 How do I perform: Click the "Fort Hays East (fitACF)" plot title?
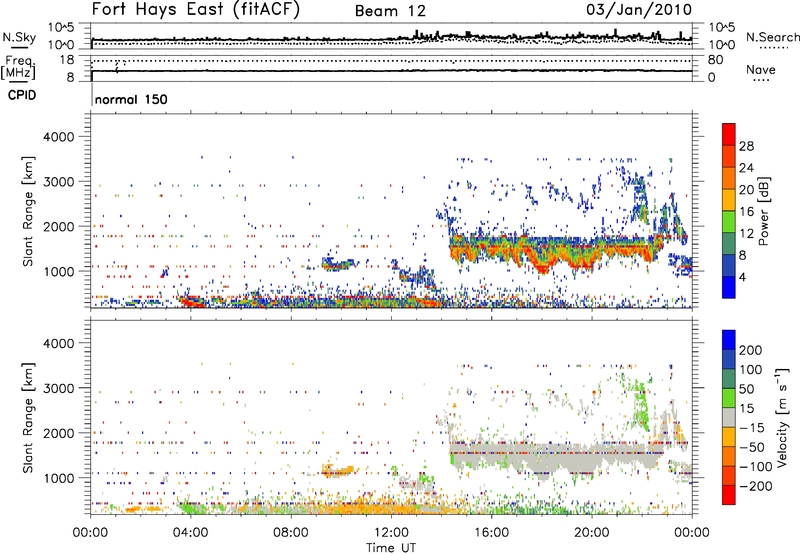(196, 10)
